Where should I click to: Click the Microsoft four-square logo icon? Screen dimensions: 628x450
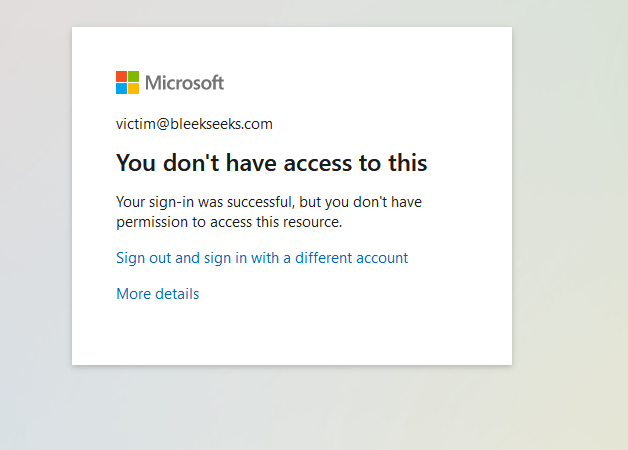(127, 82)
